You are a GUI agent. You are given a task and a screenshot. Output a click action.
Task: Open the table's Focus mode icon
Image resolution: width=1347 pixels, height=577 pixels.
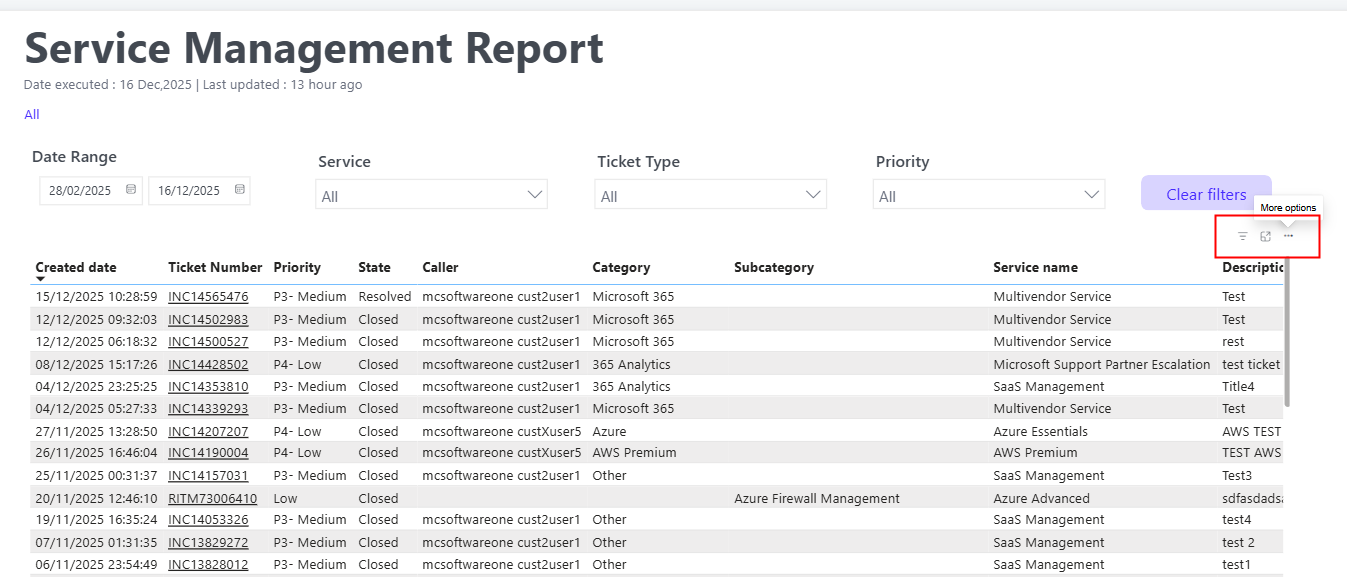pyautogui.click(x=1265, y=236)
